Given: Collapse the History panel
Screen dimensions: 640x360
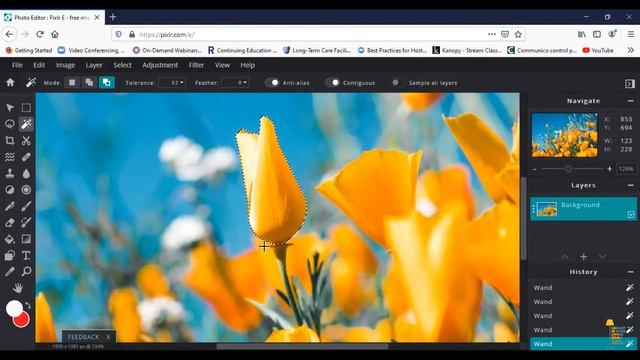Looking at the screenshot, I should pyautogui.click(x=630, y=272).
